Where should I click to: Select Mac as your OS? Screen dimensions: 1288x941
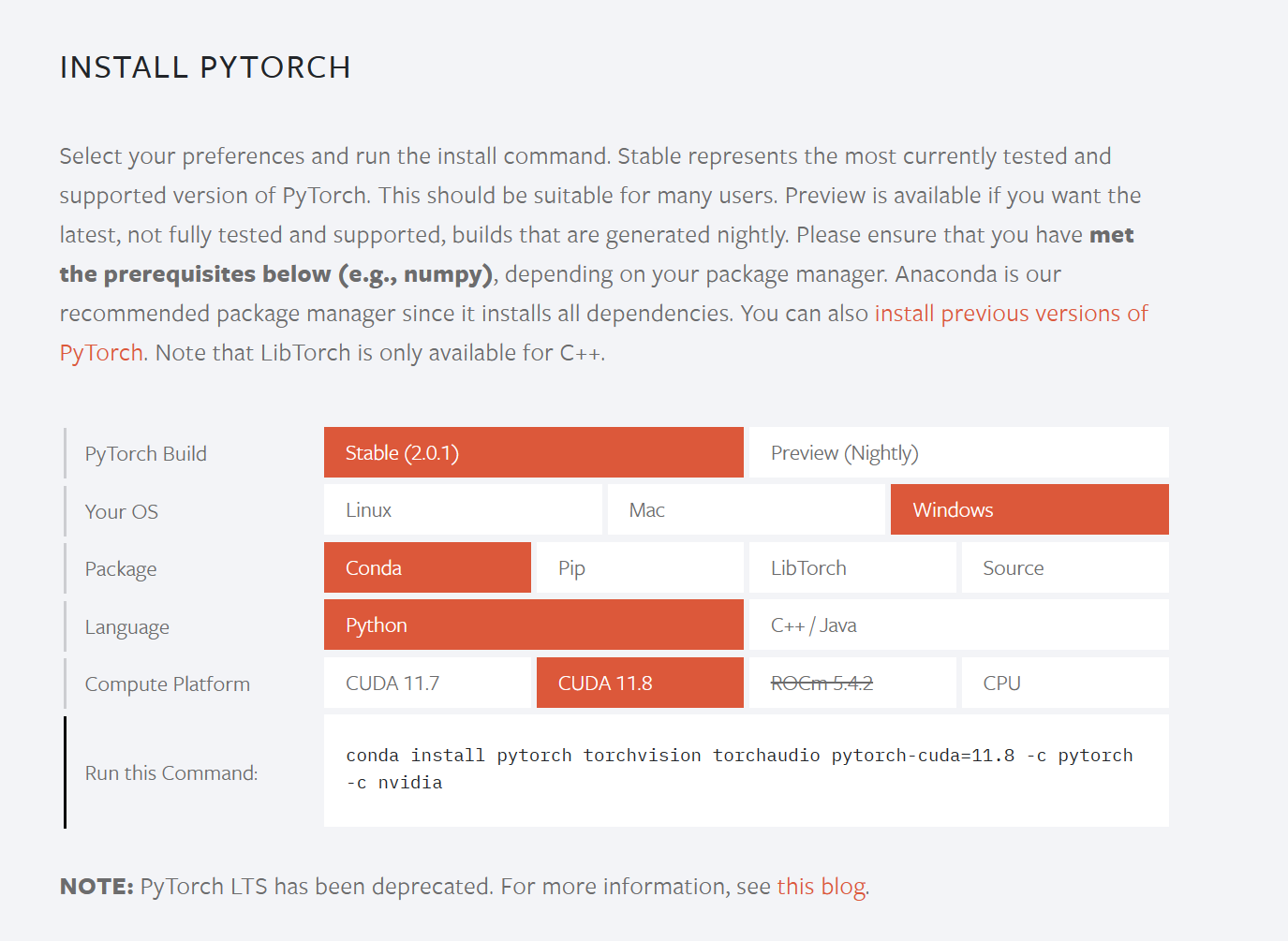tap(746, 509)
